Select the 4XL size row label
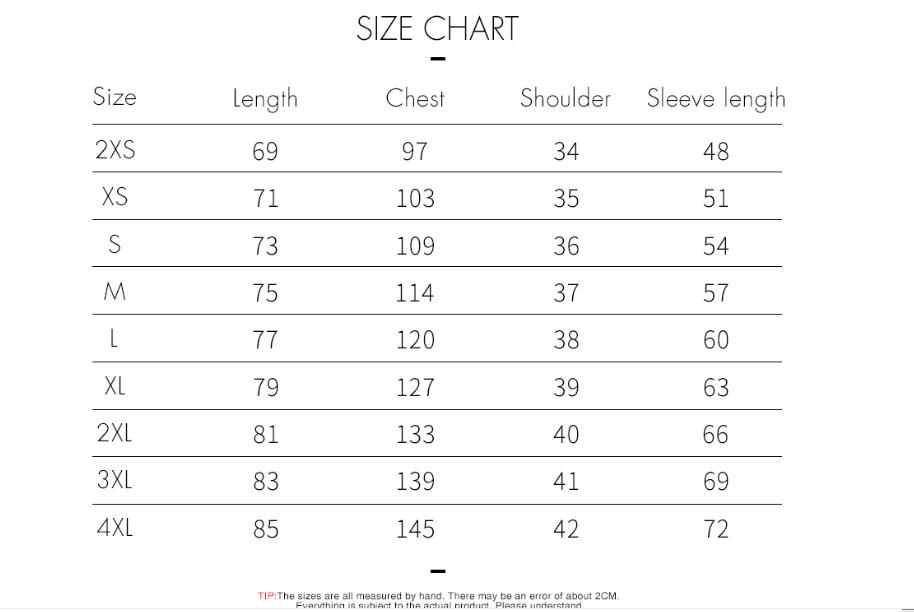The height and width of the screenshot is (612, 914). (115, 528)
